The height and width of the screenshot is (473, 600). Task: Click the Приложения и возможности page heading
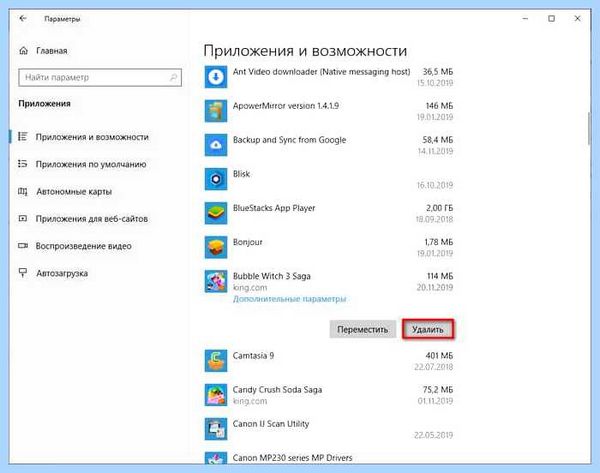(x=305, y=51)
